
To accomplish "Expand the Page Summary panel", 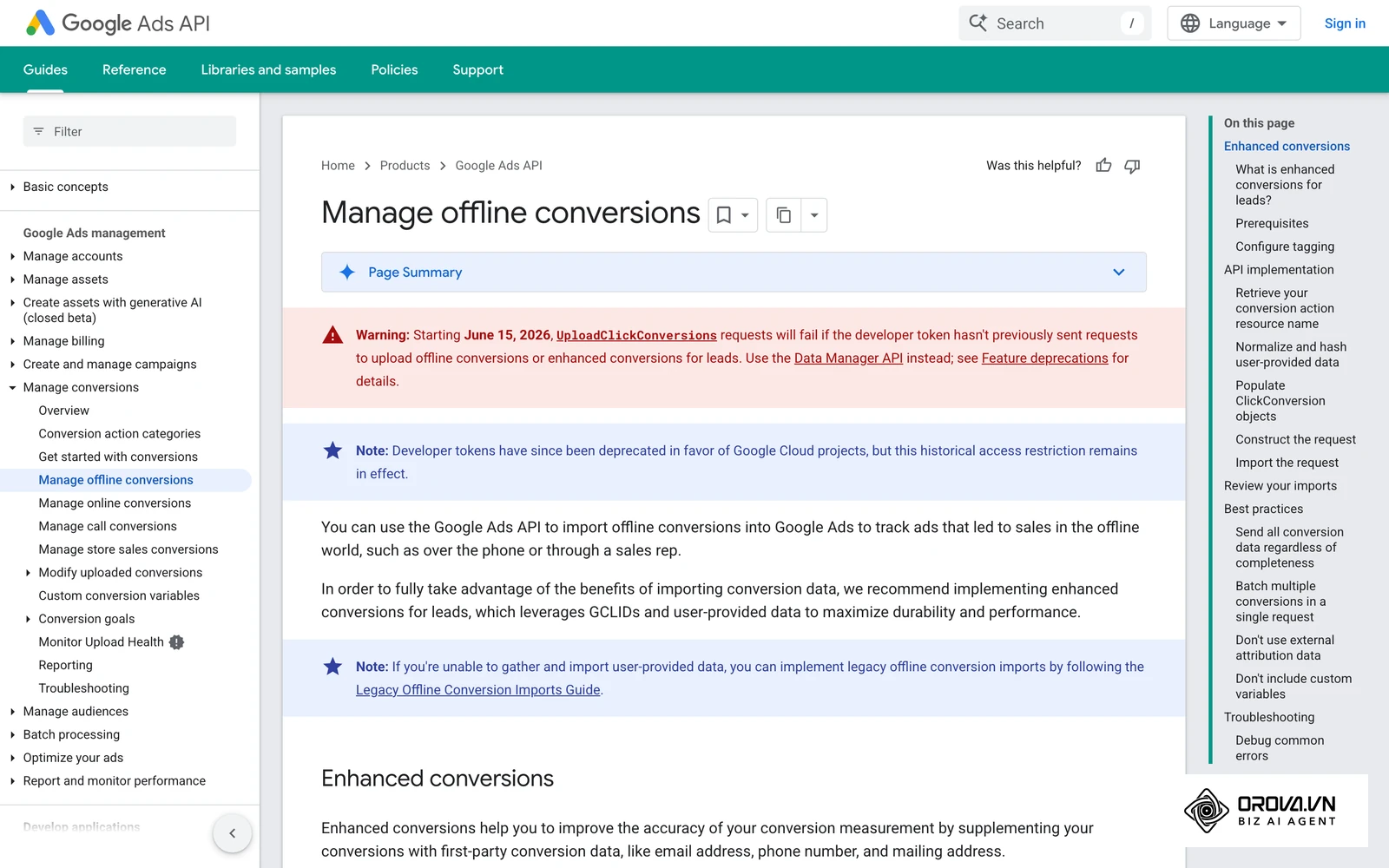I will point(734,273).
